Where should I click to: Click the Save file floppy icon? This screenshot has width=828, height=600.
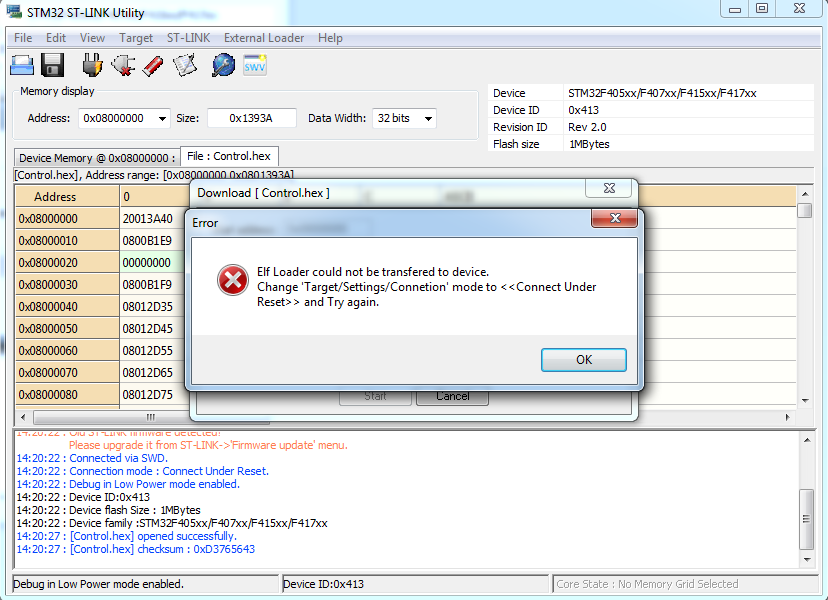[x=53, y=66]
